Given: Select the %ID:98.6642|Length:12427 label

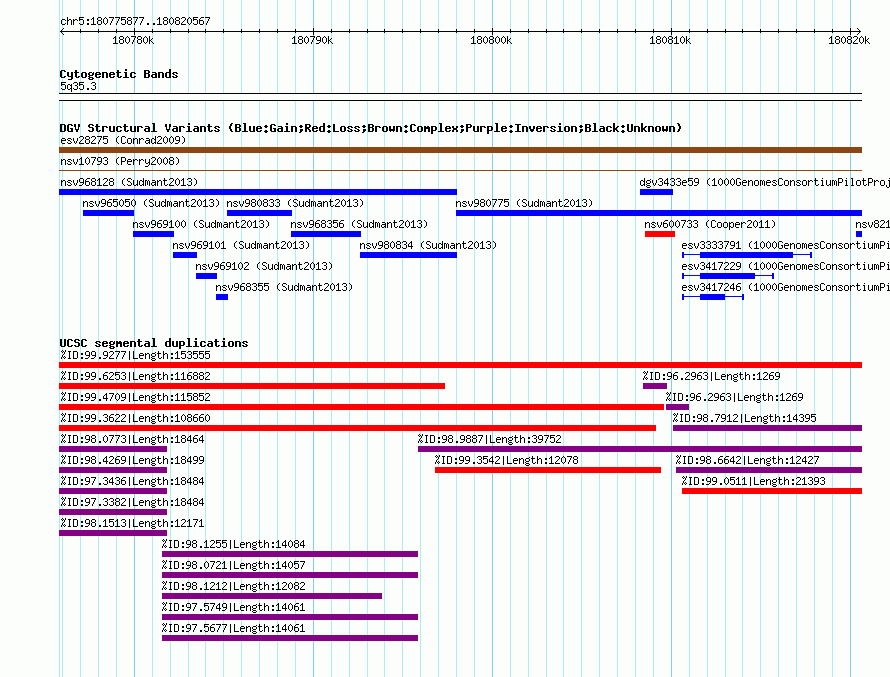Looking at the screenshot, I should 748,460.
